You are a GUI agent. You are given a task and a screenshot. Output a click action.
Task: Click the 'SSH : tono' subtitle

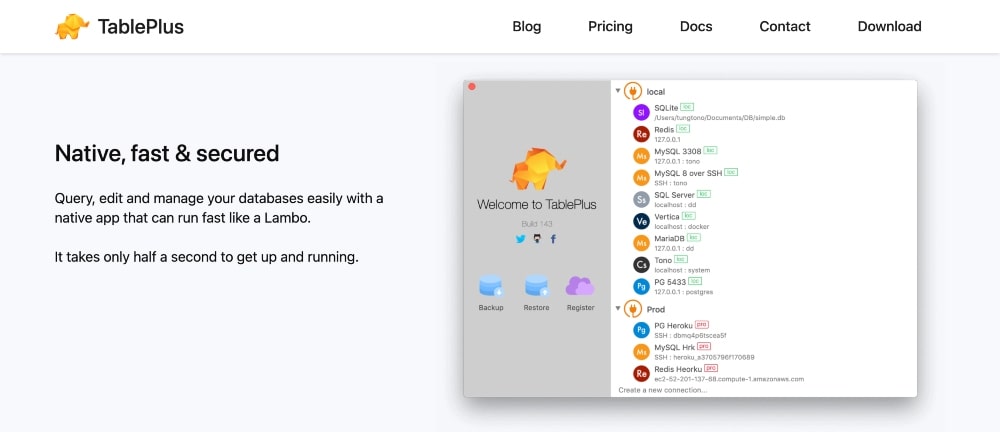671,183
